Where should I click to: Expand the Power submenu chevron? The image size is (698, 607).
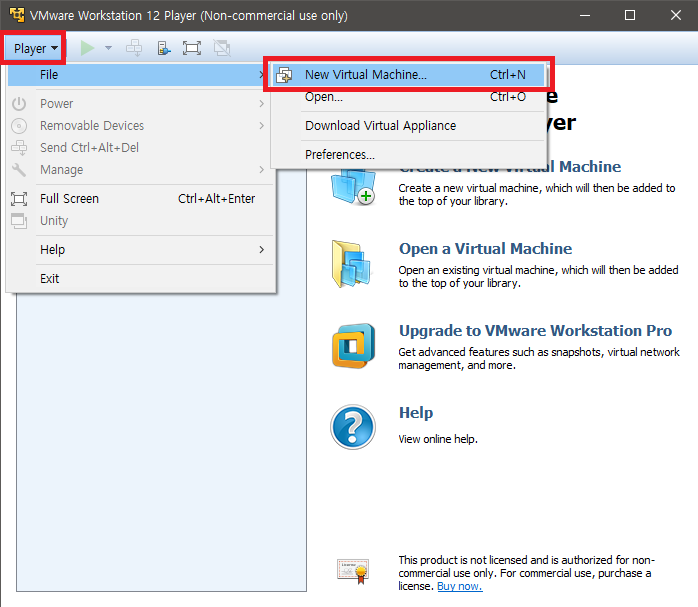pyautogui.click(x=262, y=104)
